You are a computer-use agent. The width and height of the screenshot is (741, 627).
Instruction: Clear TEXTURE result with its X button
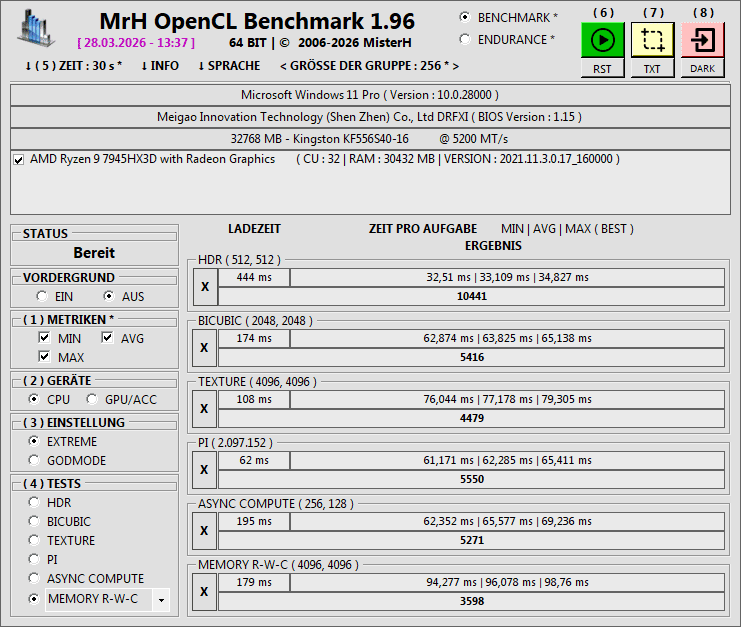[x=204, y=409]
